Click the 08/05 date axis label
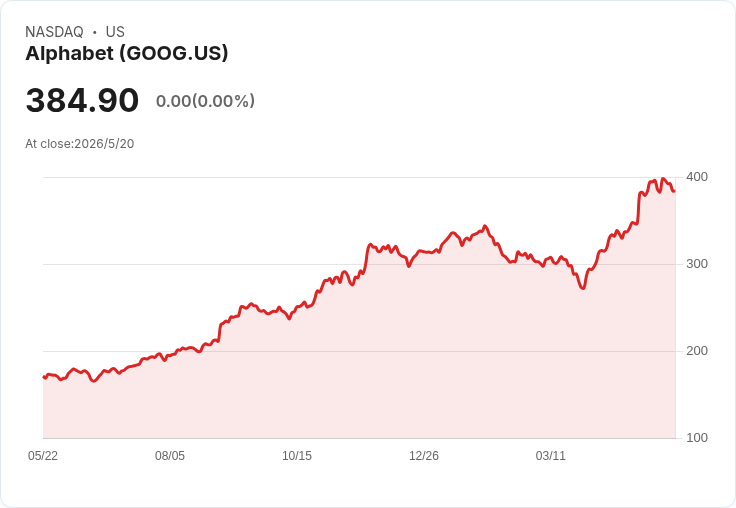Viewport: 736px width, 508px height. point(170,456)
